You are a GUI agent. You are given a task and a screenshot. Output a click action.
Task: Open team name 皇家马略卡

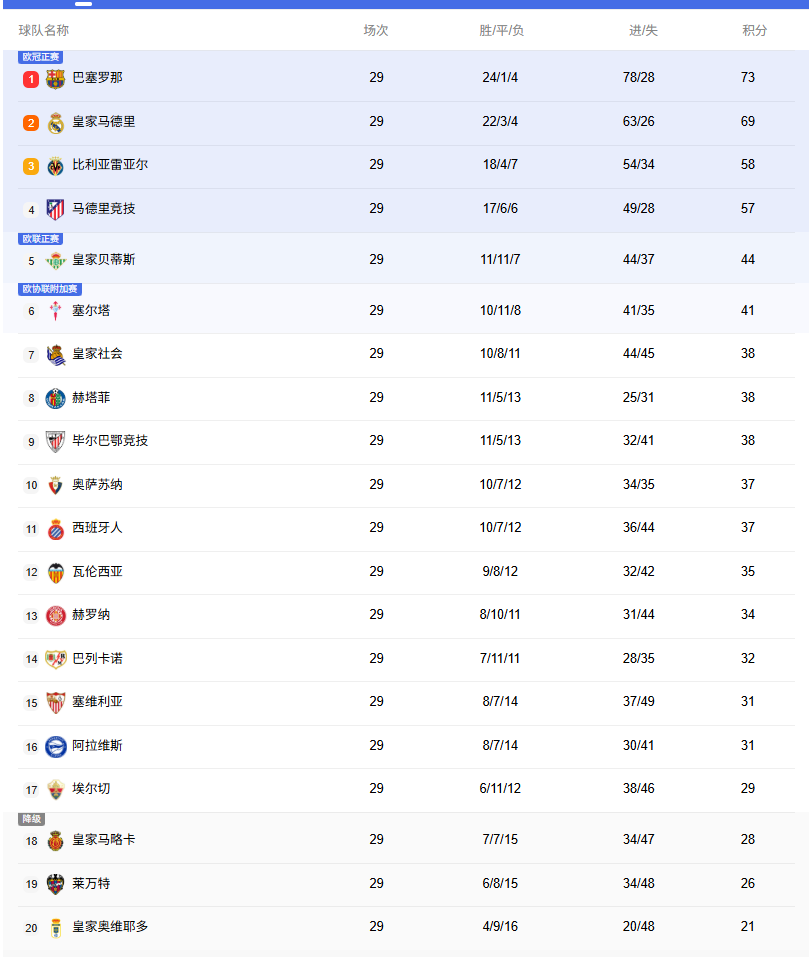click(x=103, y=840)
